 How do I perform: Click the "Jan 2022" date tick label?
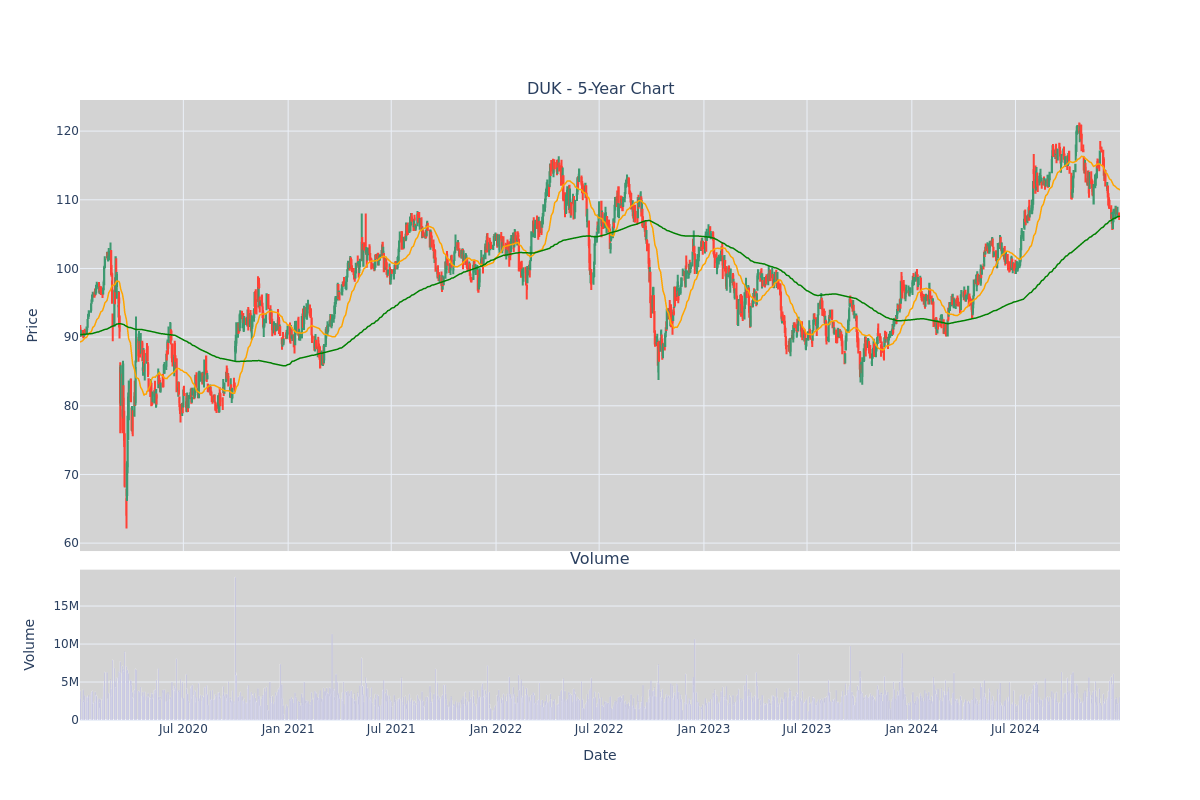(x=496, y=729)
